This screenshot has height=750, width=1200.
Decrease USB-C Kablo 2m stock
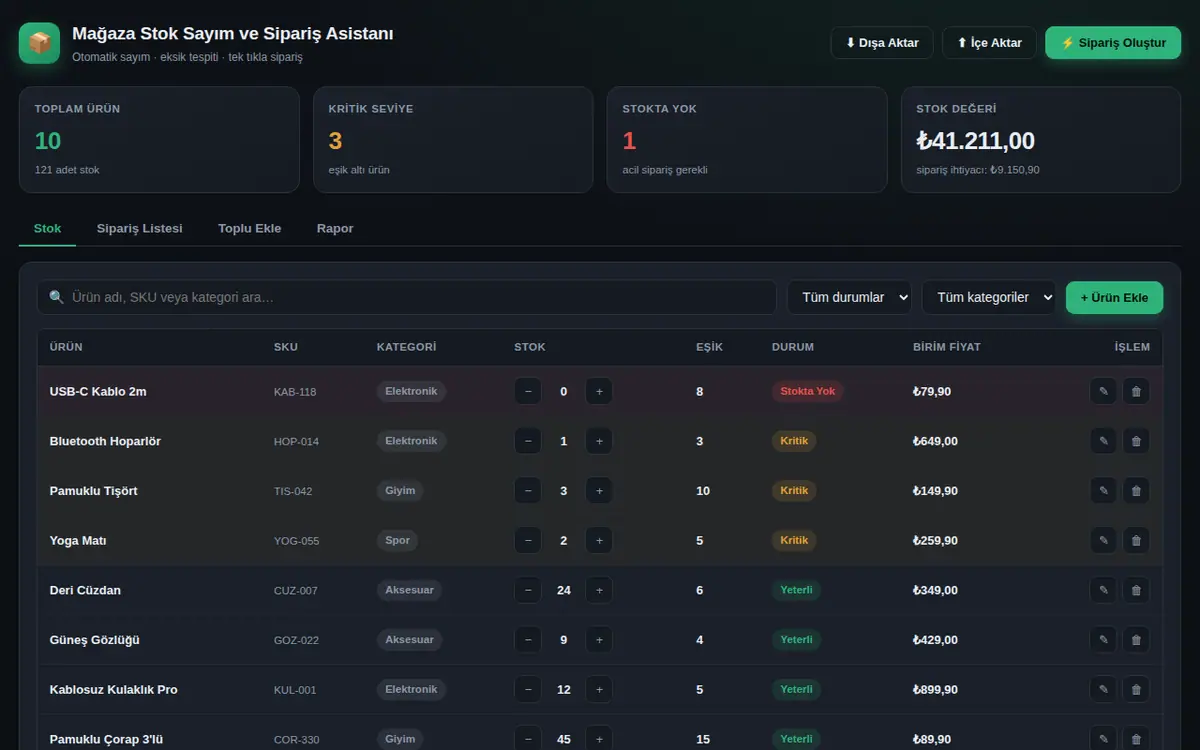coord(528,391)
